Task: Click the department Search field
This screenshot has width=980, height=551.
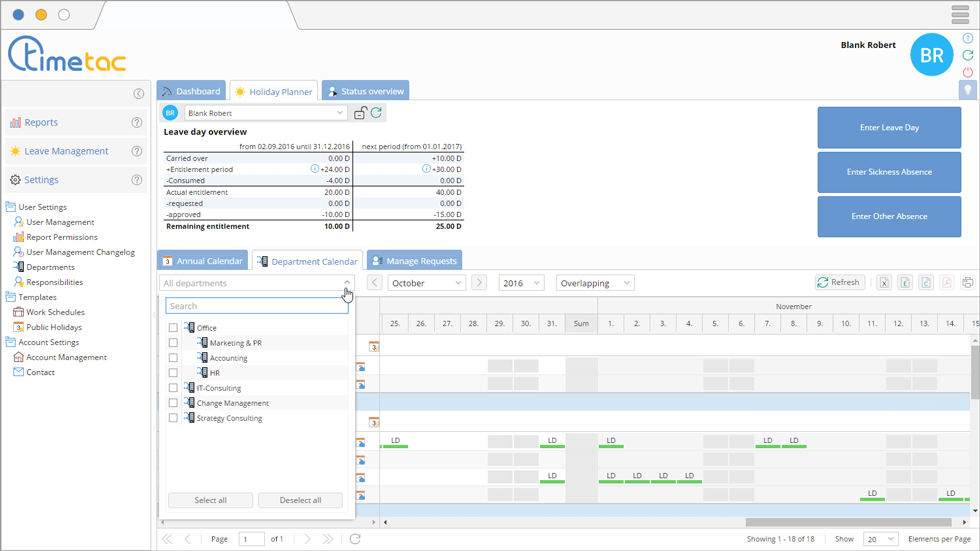Action: [x=257, y=306]
